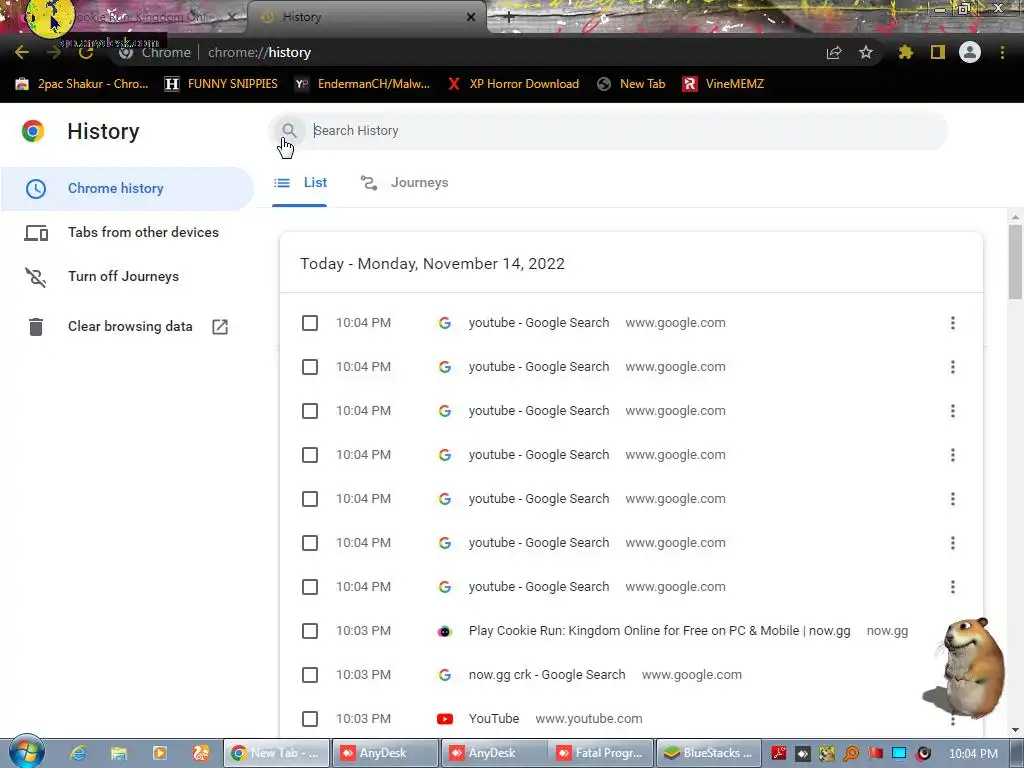Open the UC Browser taskbar icon

[x=201, y=753]
